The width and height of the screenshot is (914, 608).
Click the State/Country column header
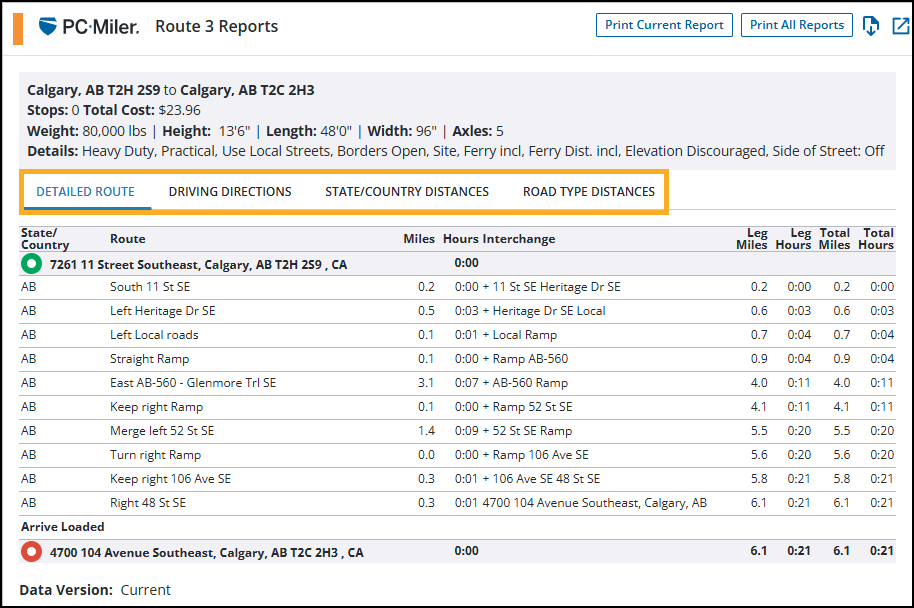point(45,239)
